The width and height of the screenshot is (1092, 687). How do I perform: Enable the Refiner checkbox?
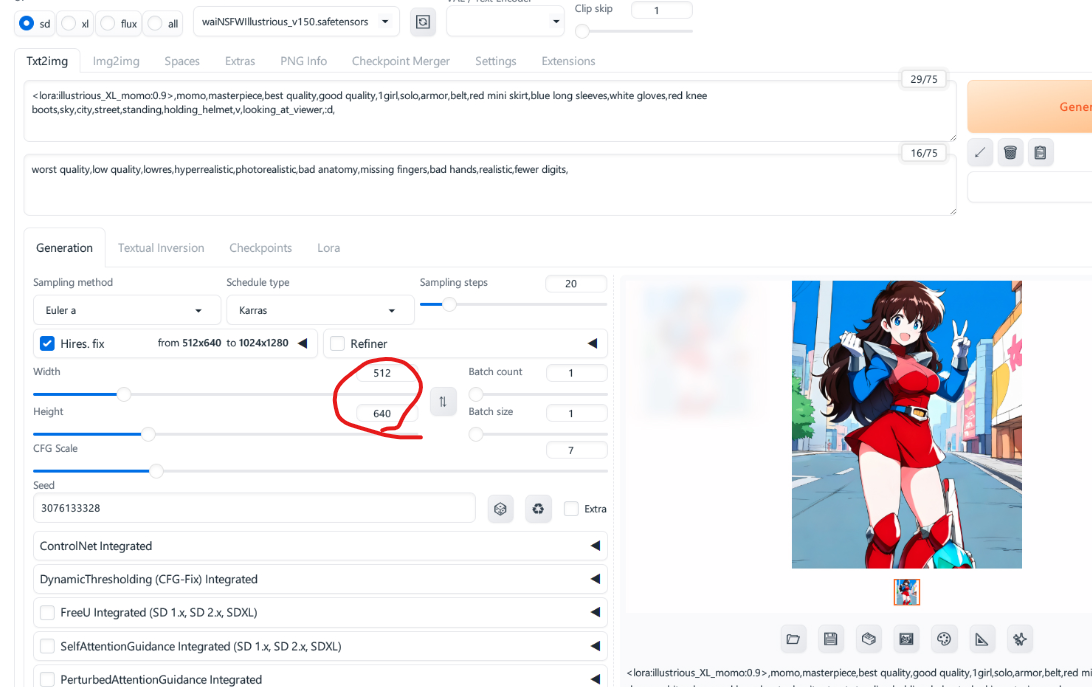(337, 344)
